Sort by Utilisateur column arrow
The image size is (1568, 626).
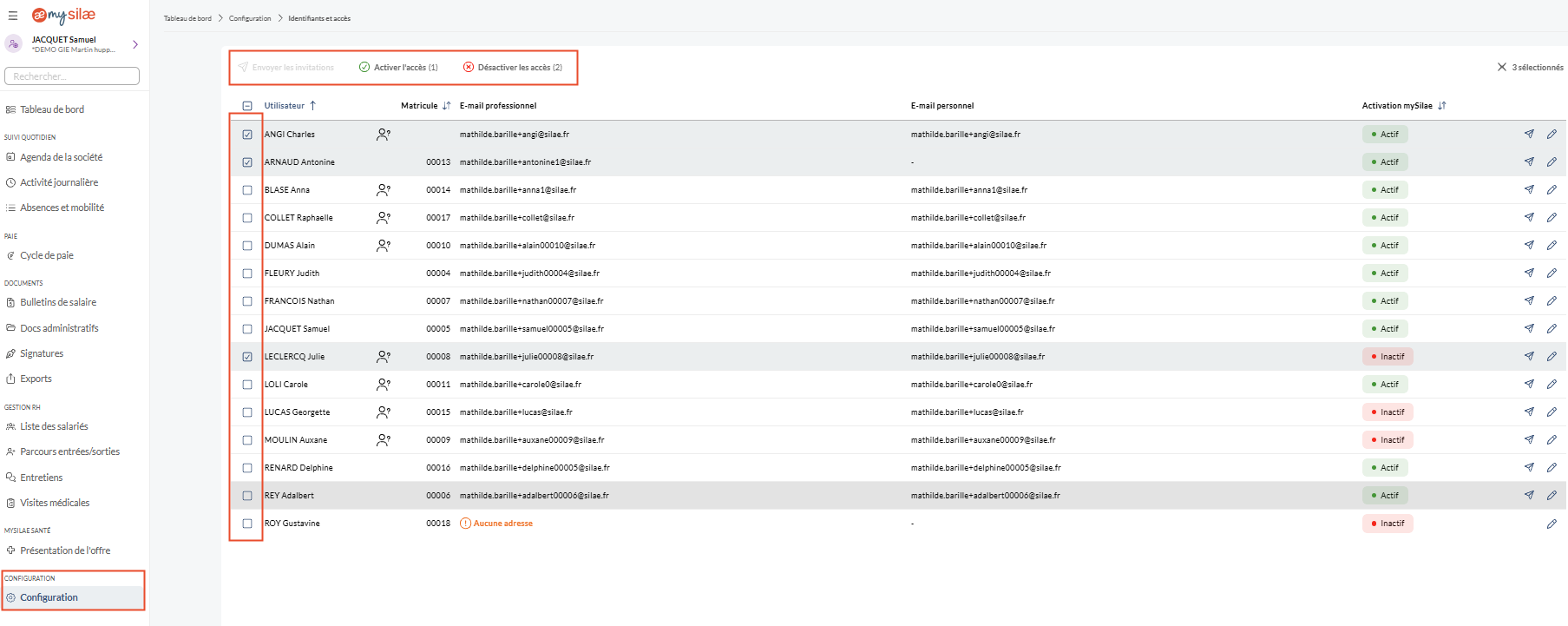click(x=312, y=105)
